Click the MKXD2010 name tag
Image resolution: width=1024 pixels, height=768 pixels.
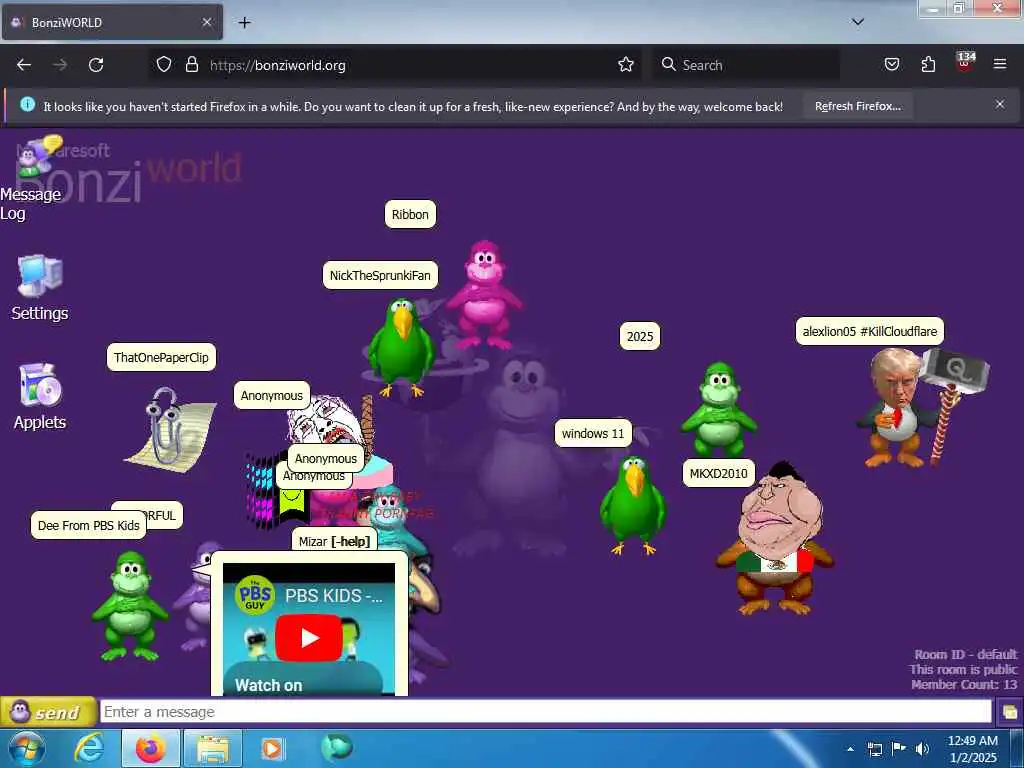[718, 473]
